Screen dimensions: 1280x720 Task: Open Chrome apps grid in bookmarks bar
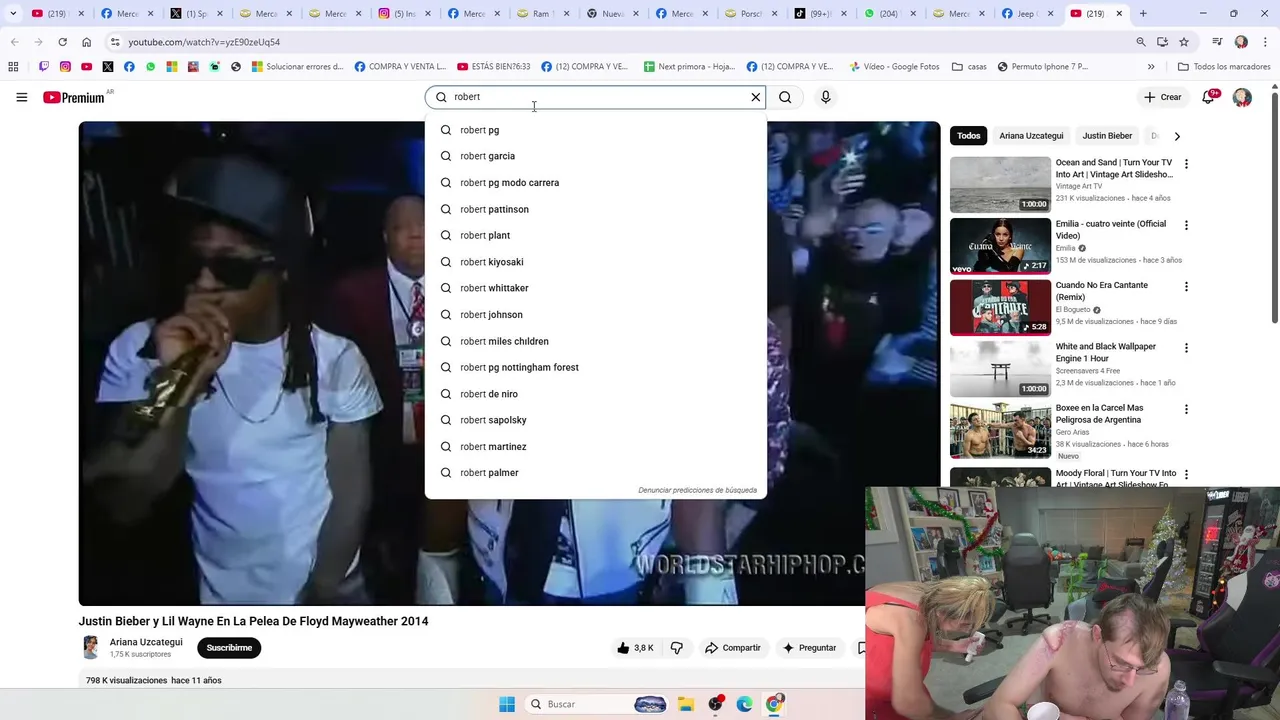13,67
